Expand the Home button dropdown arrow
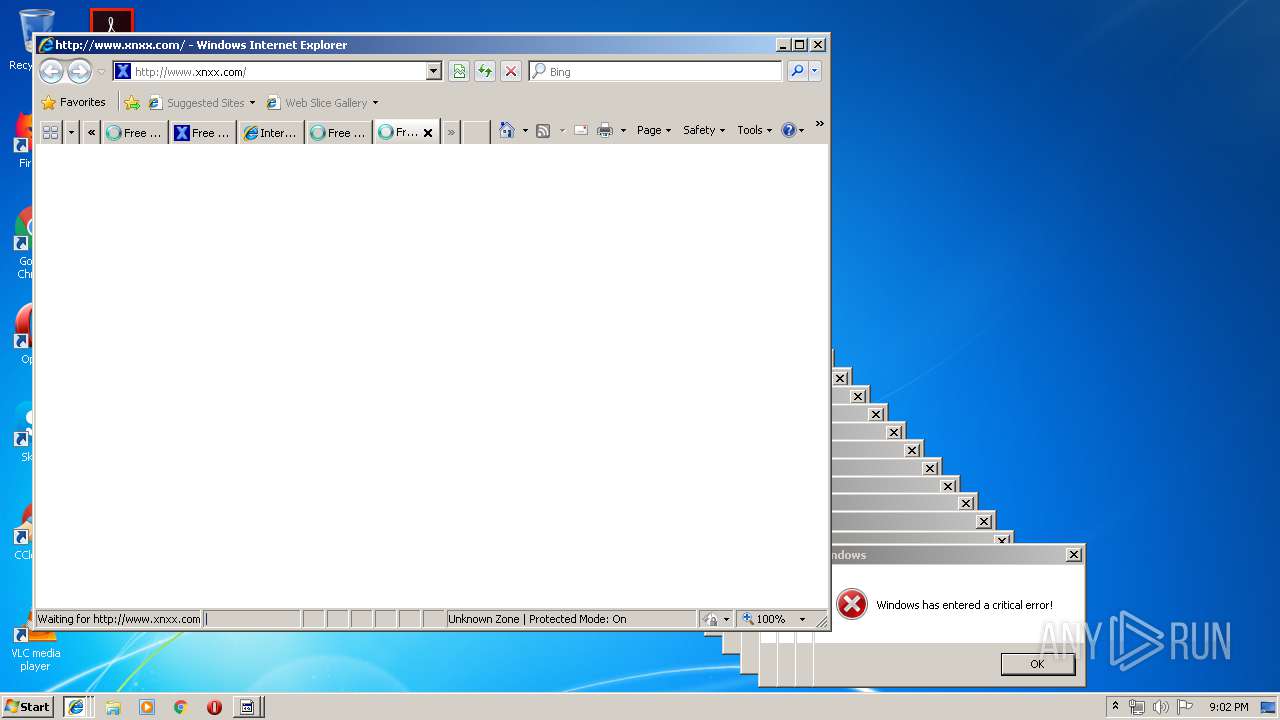The height and width of the screenshot is (720, 1280). coord(525,130)
